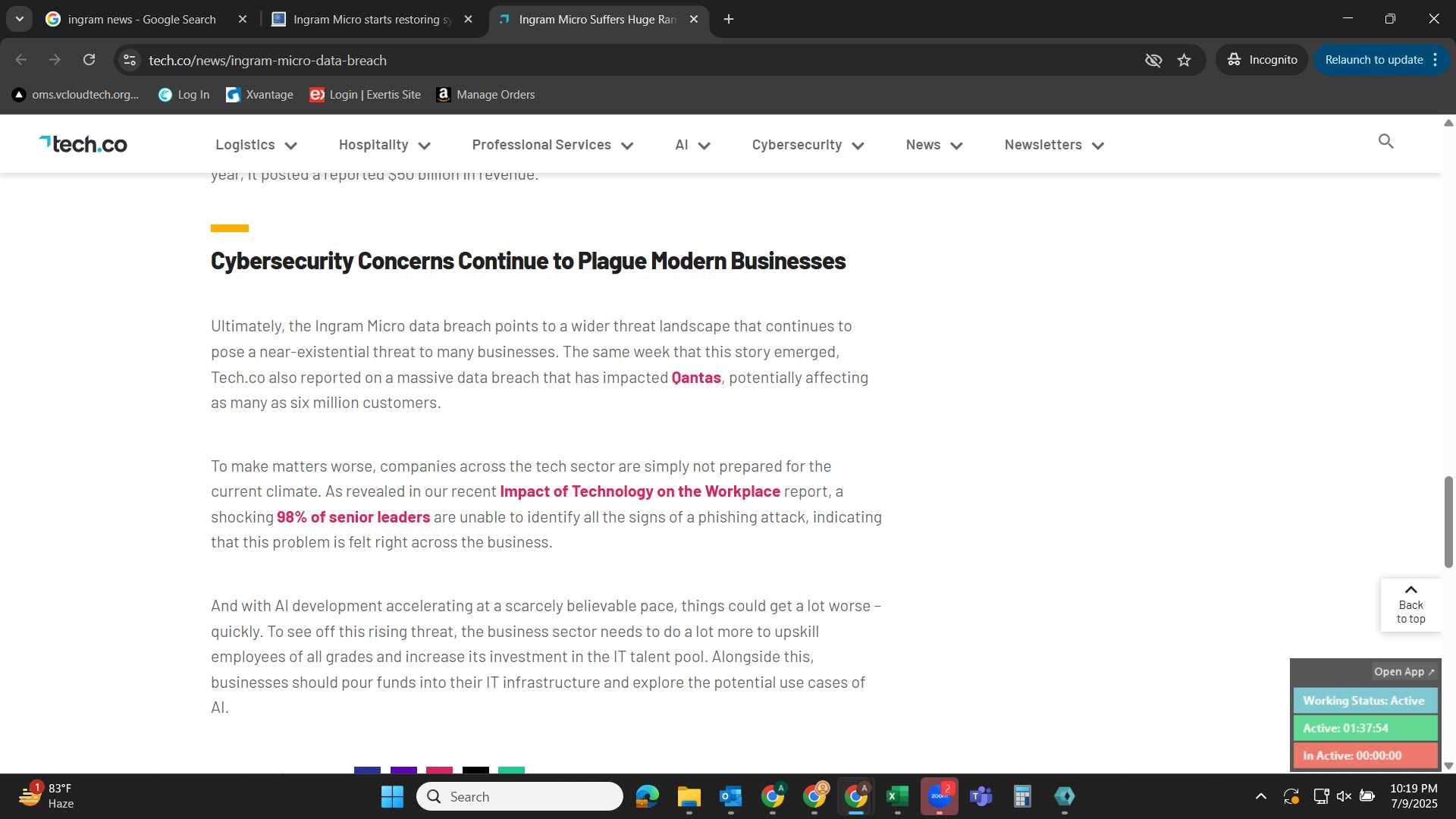The image size is (1456, 819).
Task: Close the Ingram Micro starts restoring tab
Action: 469,19
